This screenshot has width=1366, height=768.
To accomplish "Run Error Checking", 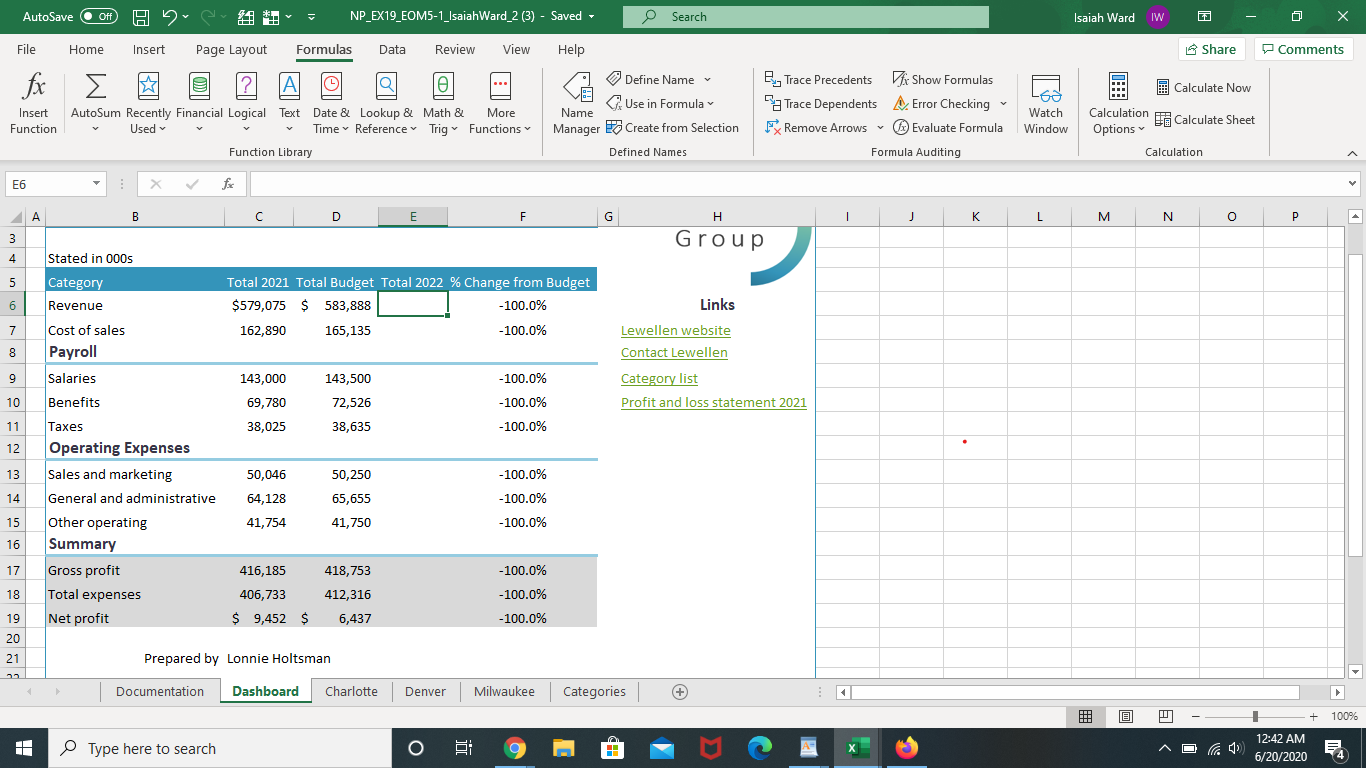I will 941,103.
